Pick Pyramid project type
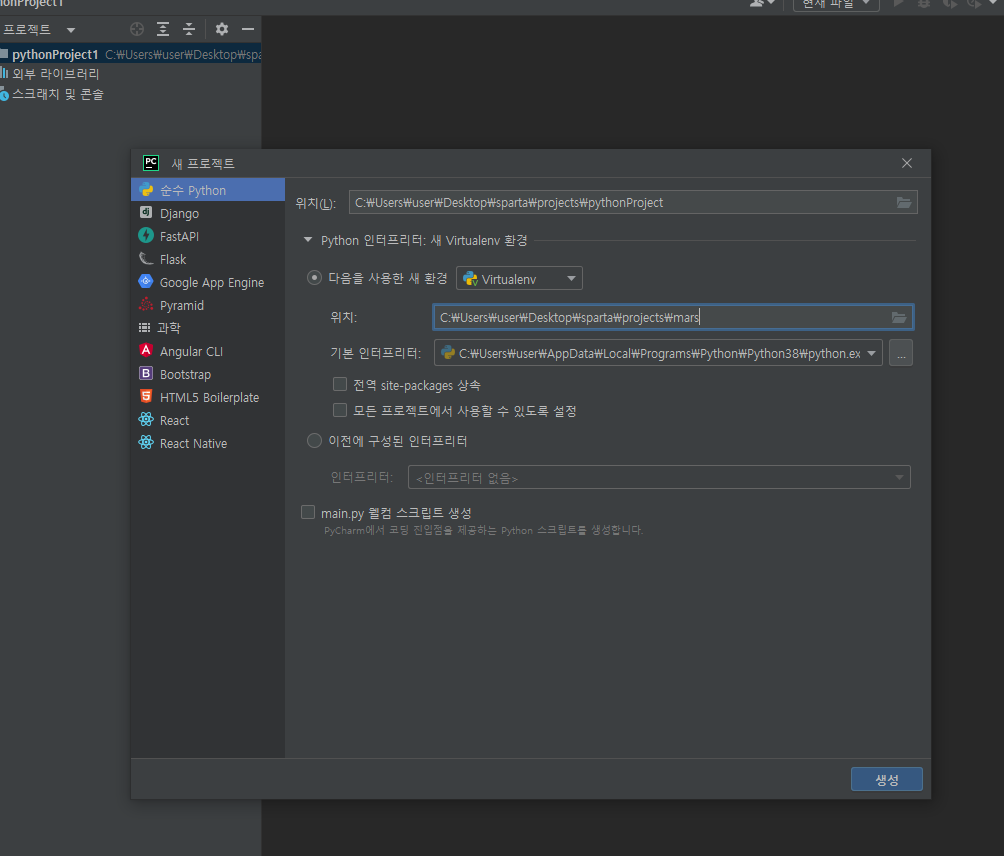Viewport: 1004px width, 856px height. click(207, 305)
